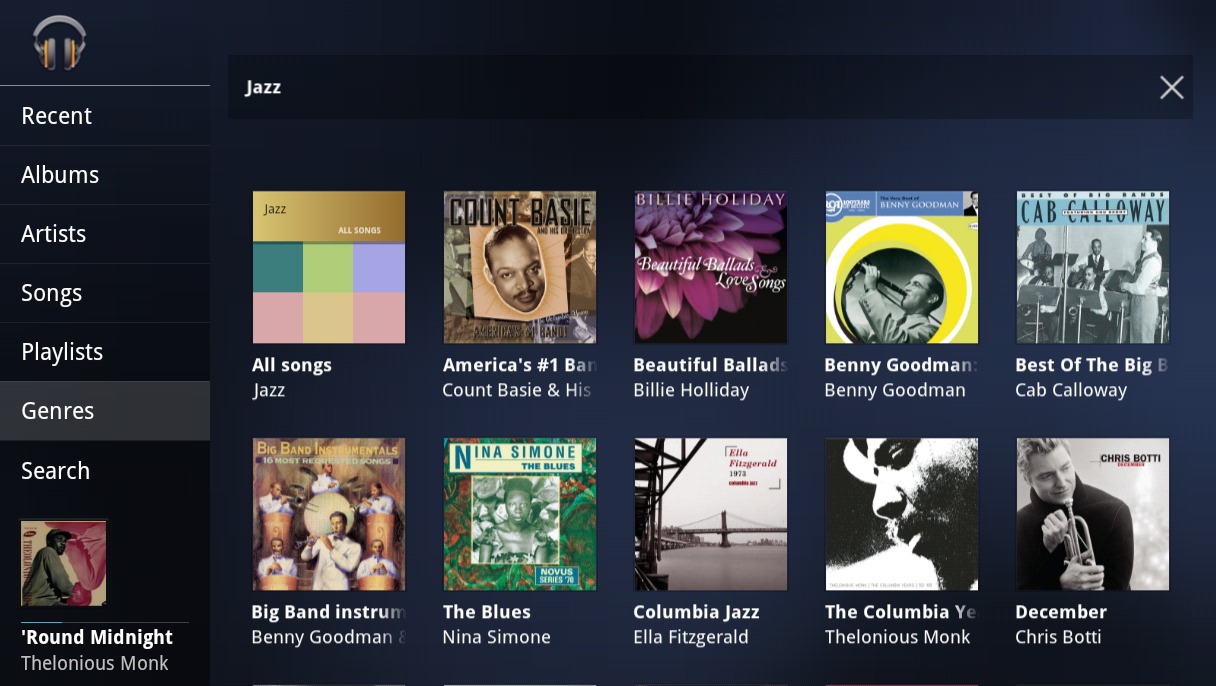
Task: Click the Benny Goodman album title in bold
Action: point(902,365)
